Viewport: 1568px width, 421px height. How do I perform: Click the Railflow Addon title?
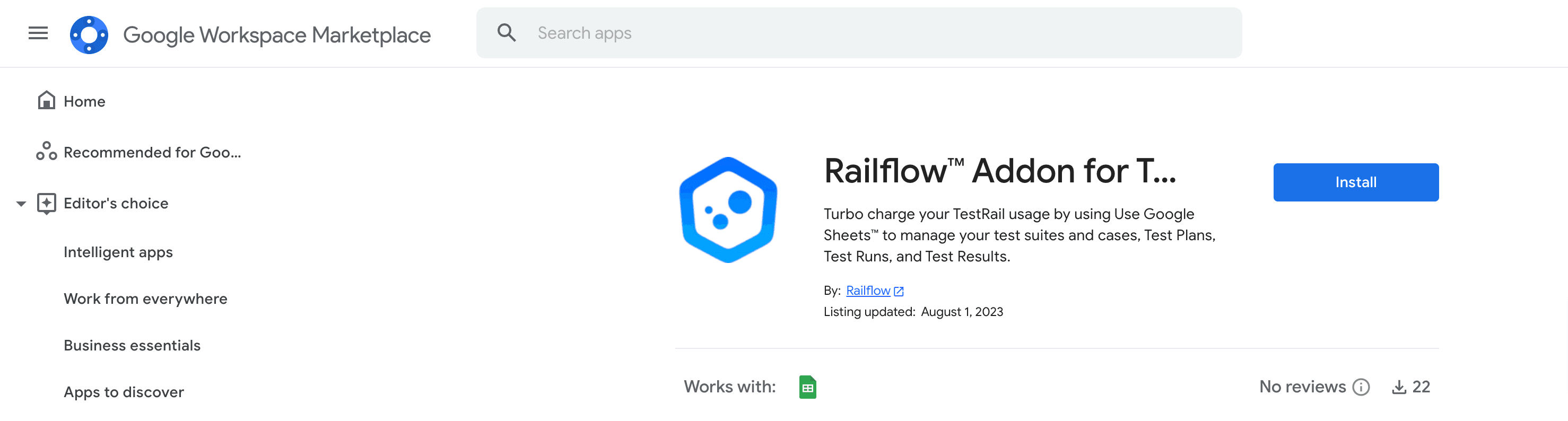tap(1000, 171)
